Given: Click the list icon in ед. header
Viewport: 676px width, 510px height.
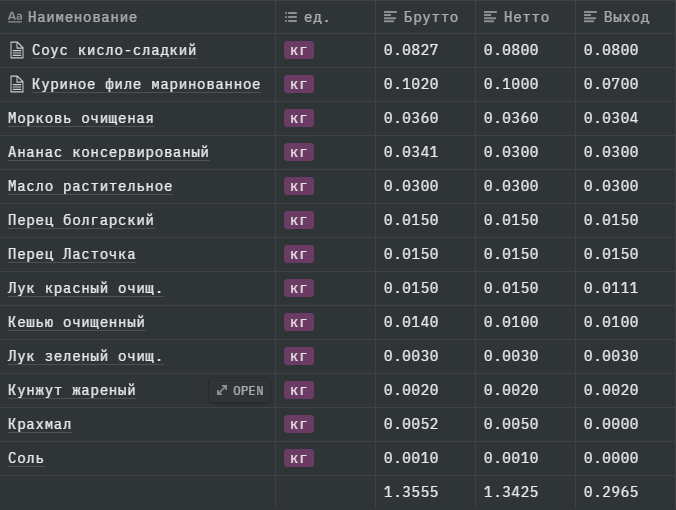Looking at the screenshot, I should (291, 17).
